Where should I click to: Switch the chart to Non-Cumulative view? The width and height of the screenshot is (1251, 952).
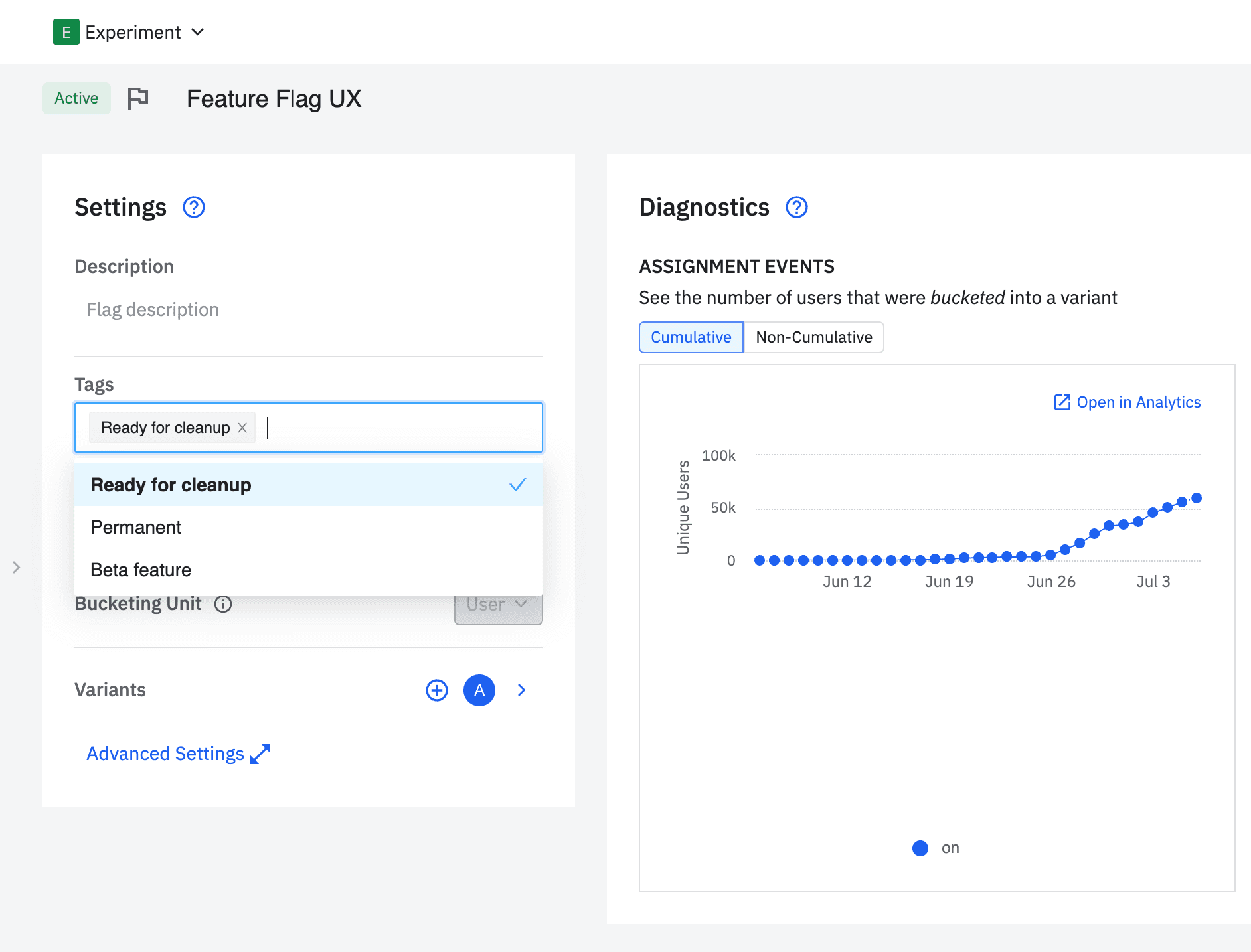(x=813, y=337)
